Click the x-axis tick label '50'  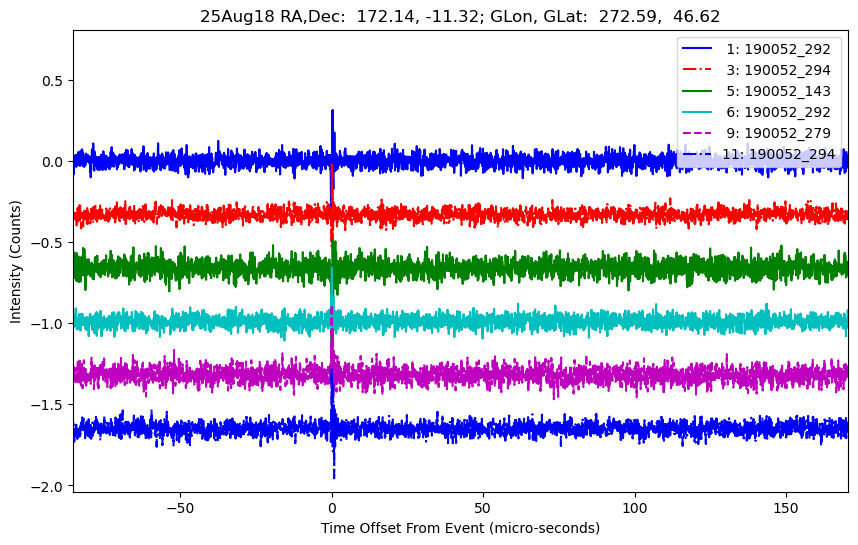[x=483, y=508]
